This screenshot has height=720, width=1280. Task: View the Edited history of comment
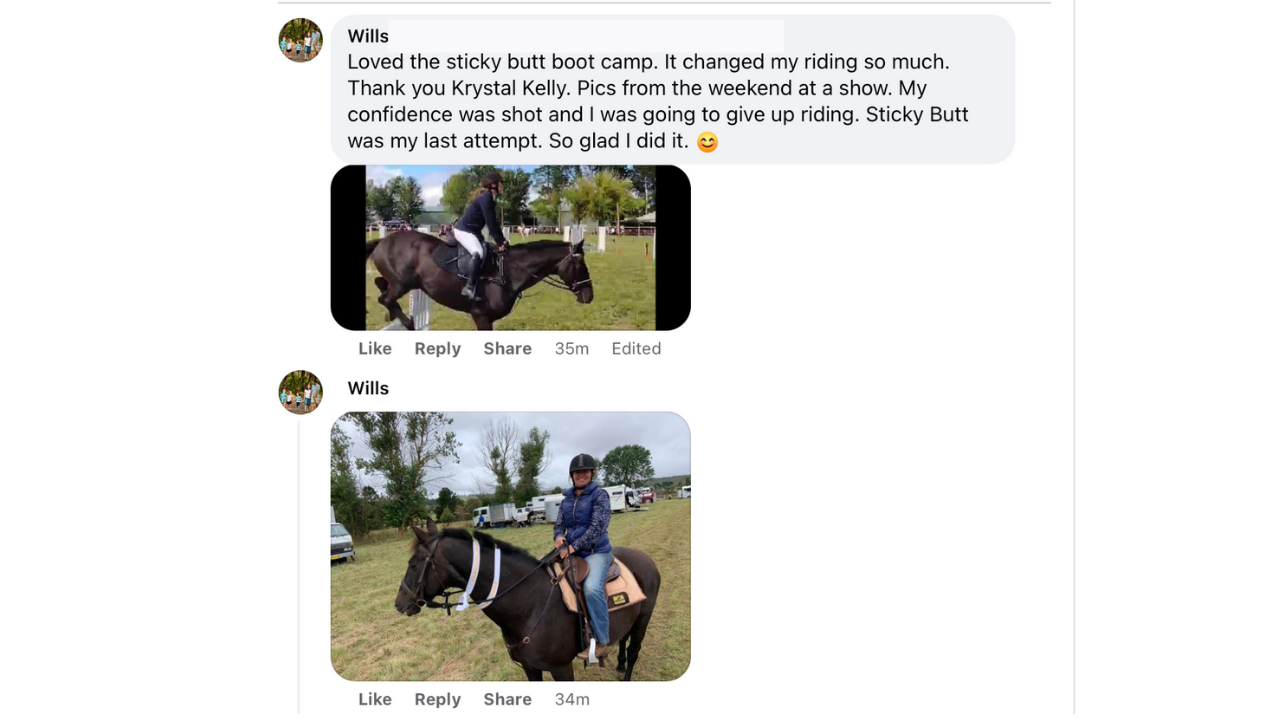(x=636, y=348)
